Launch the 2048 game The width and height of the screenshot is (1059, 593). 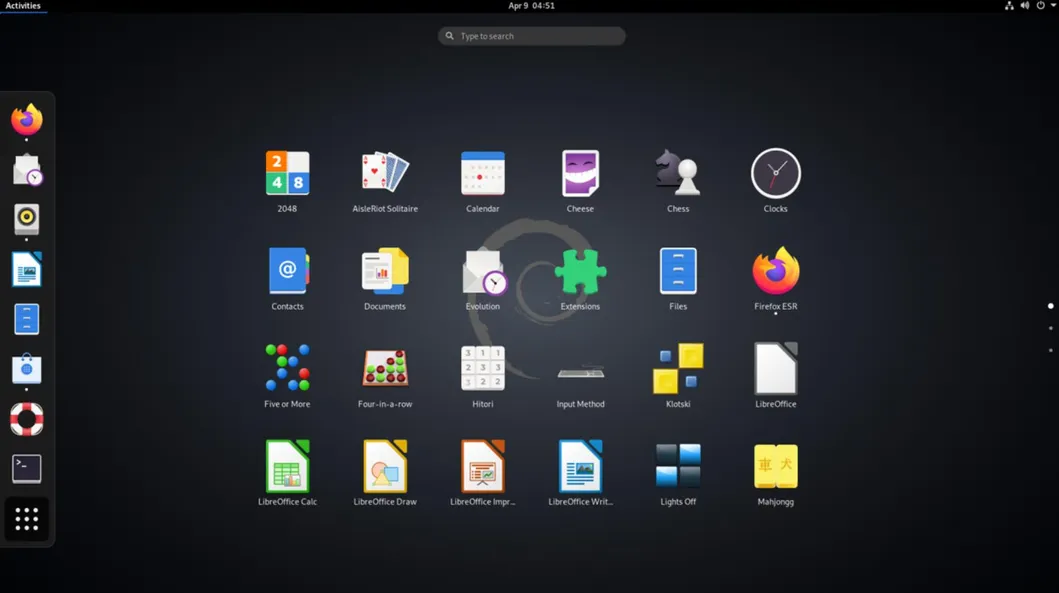287,172
